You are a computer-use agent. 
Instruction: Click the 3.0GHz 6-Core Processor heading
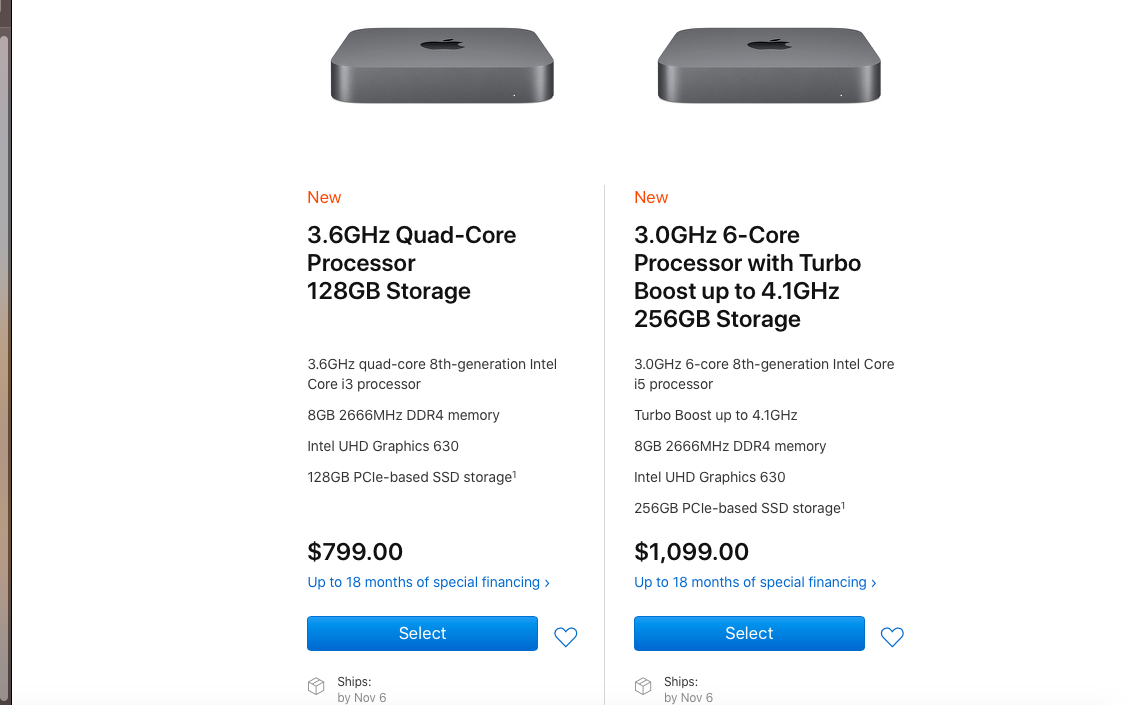coord(747,263)
